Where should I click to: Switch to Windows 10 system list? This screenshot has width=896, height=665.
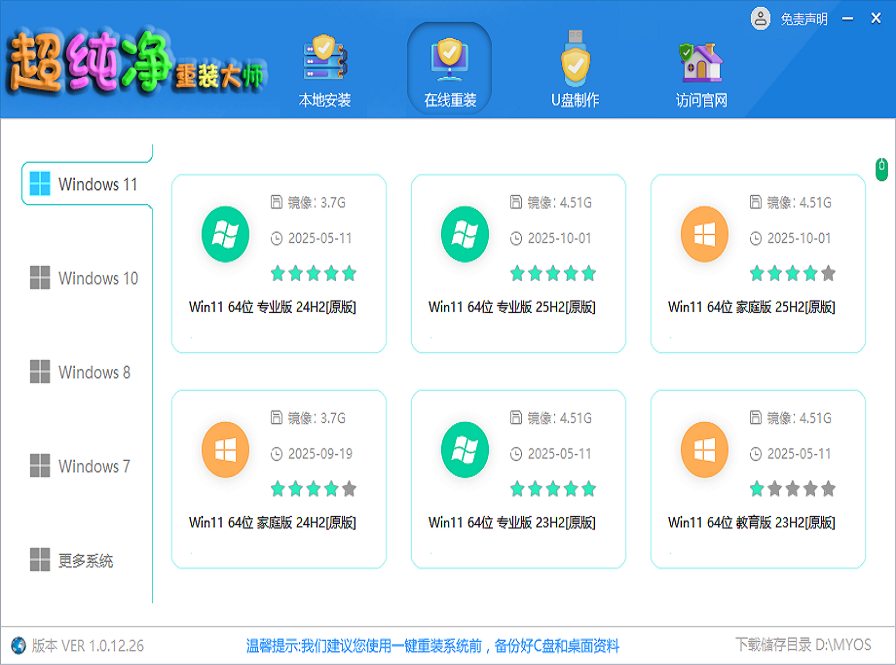[x=86, y=278]
